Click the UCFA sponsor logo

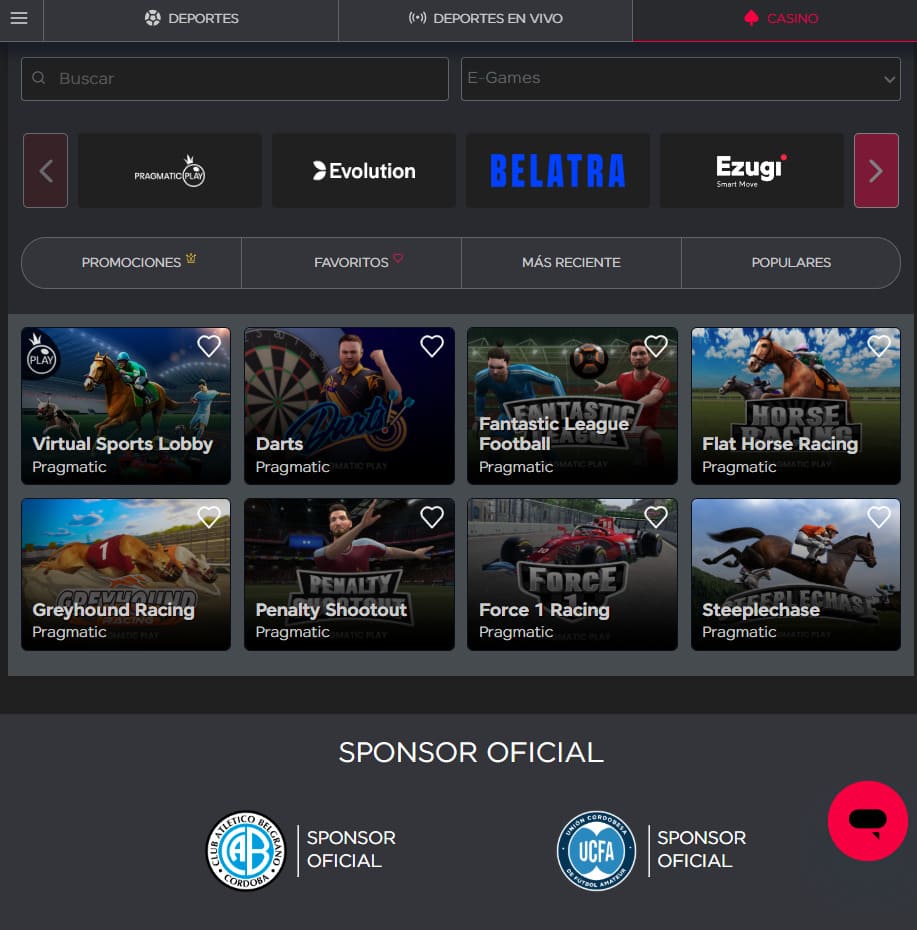[596, 851]
